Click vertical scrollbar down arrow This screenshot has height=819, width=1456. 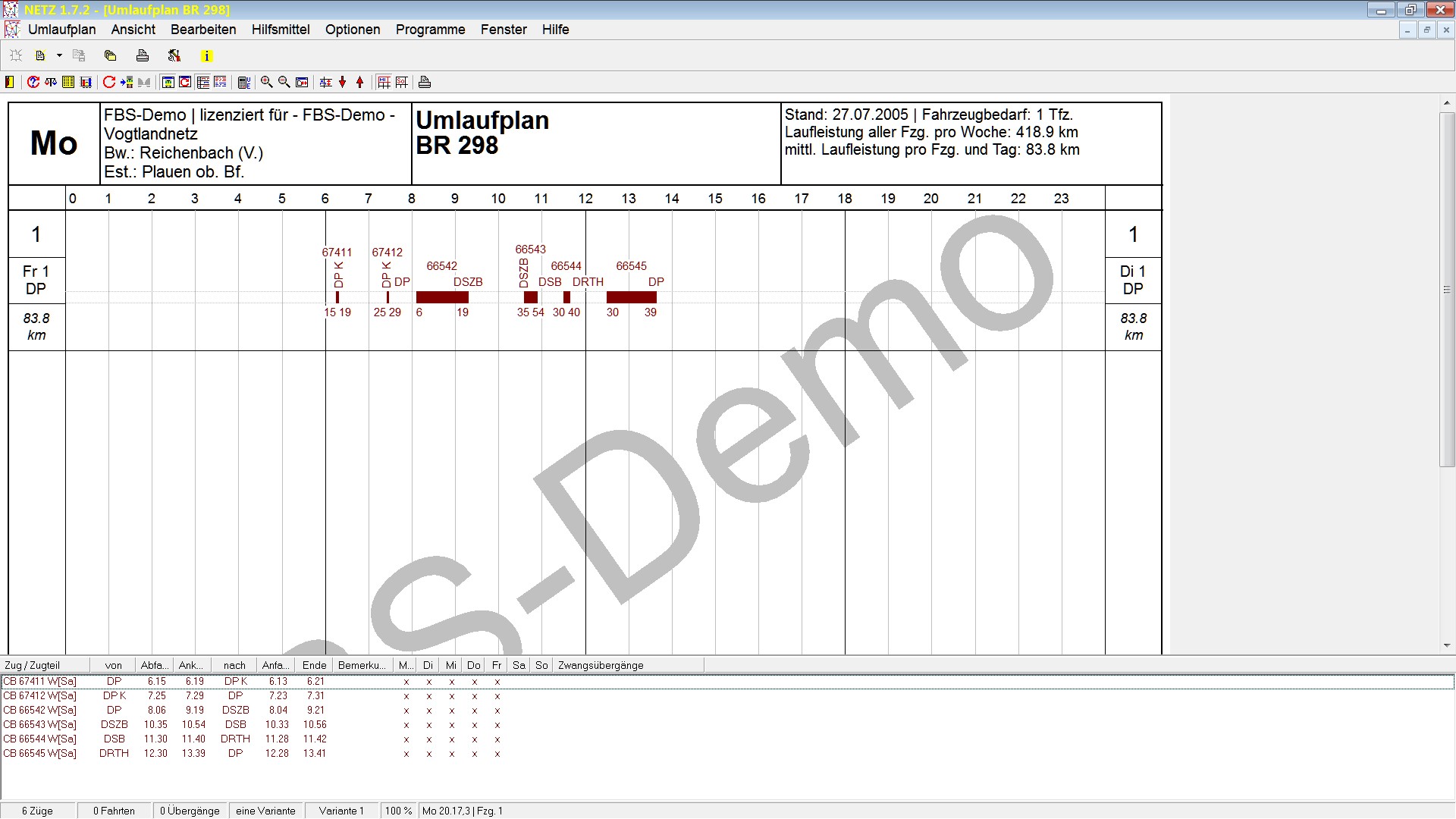1447,645
